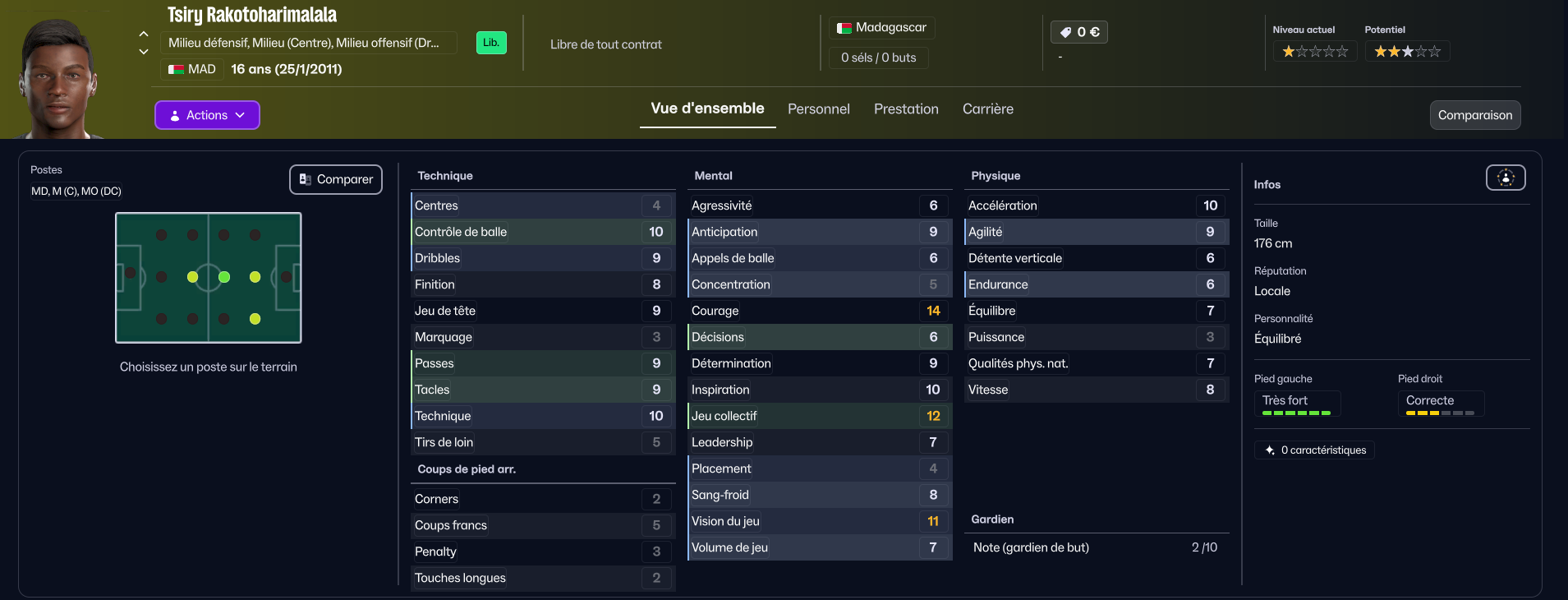
Task: Open the Comparer panel in Postes
Action: (335, 179)
